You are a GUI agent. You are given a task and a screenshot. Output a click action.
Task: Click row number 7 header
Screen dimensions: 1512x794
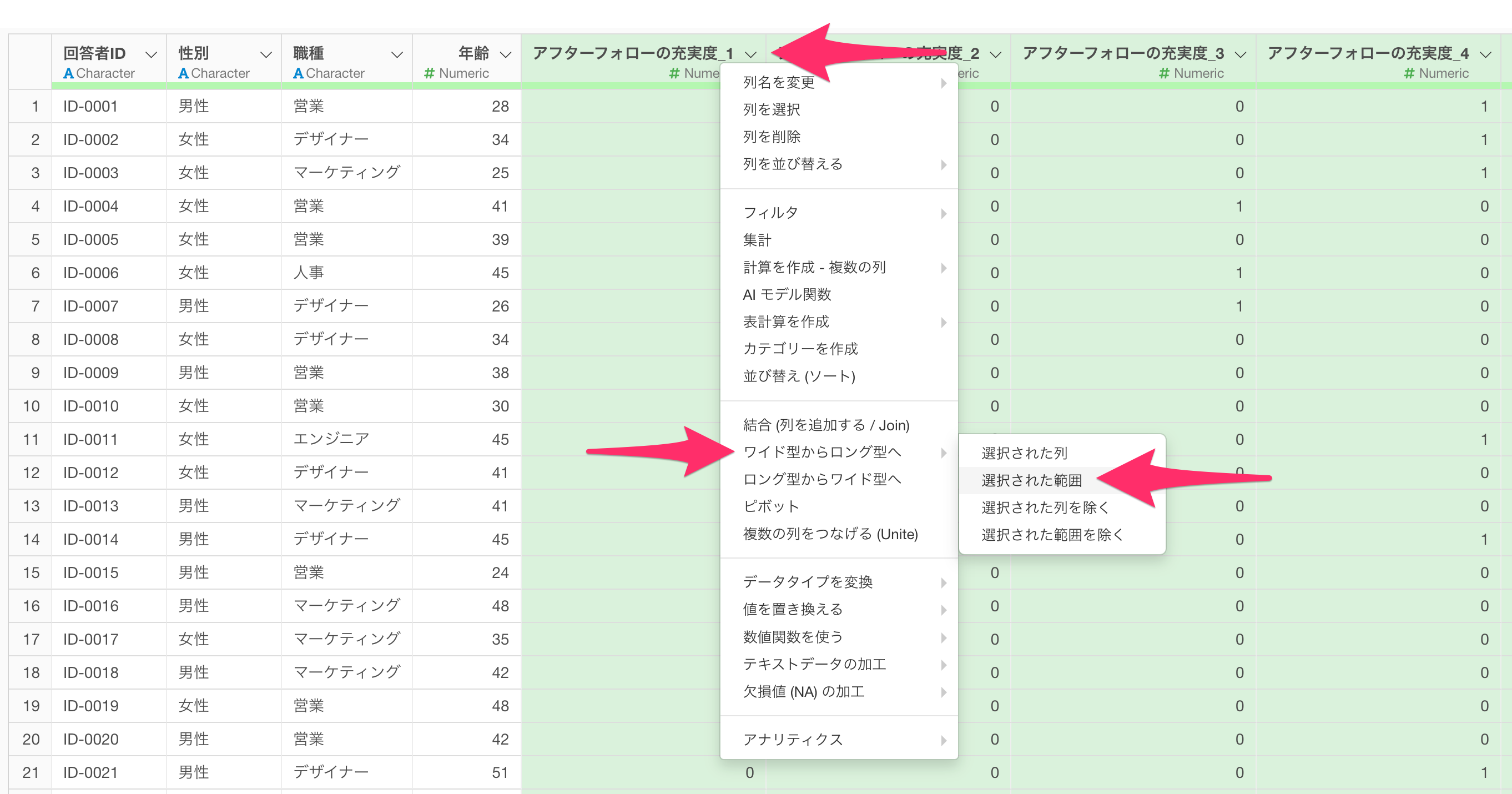pyautogui.click(x=34, y=306)
